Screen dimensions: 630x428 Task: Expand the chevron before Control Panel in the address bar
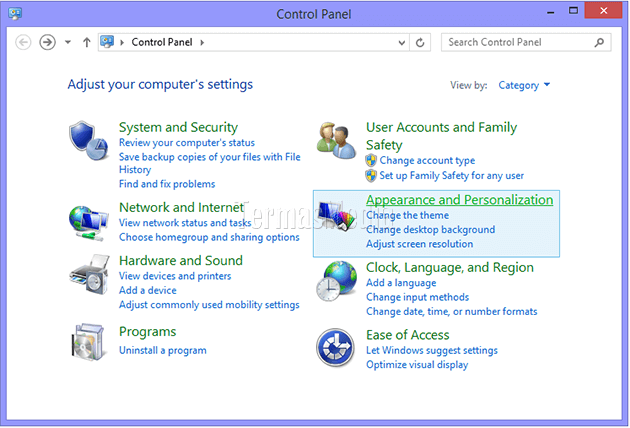pos(122,42)
